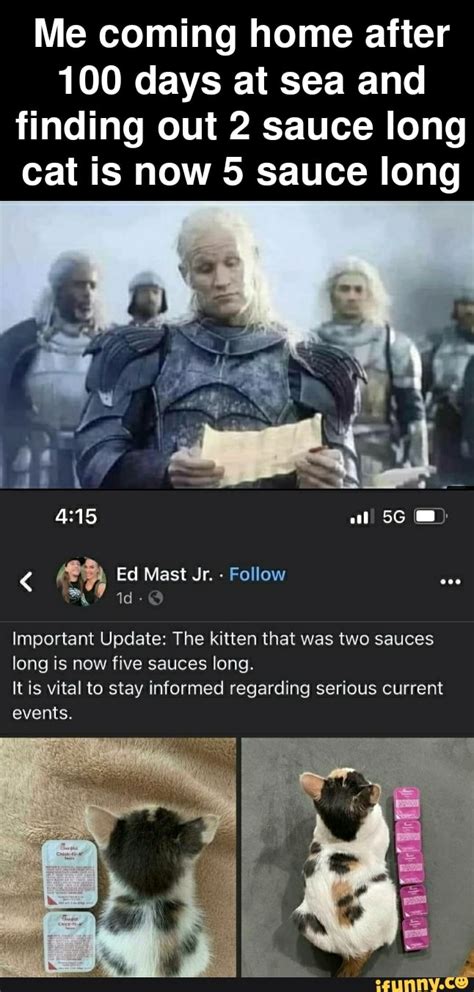Viewport: 474px width, 992px height.
Task: Click the parchment scroll held by the man
Action: click(x=261, y=449)
